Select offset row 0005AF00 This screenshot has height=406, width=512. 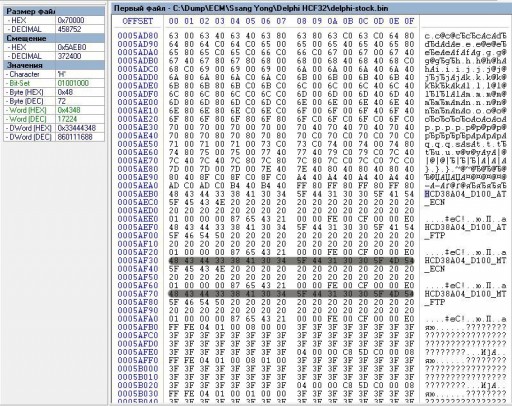[138, 236]
